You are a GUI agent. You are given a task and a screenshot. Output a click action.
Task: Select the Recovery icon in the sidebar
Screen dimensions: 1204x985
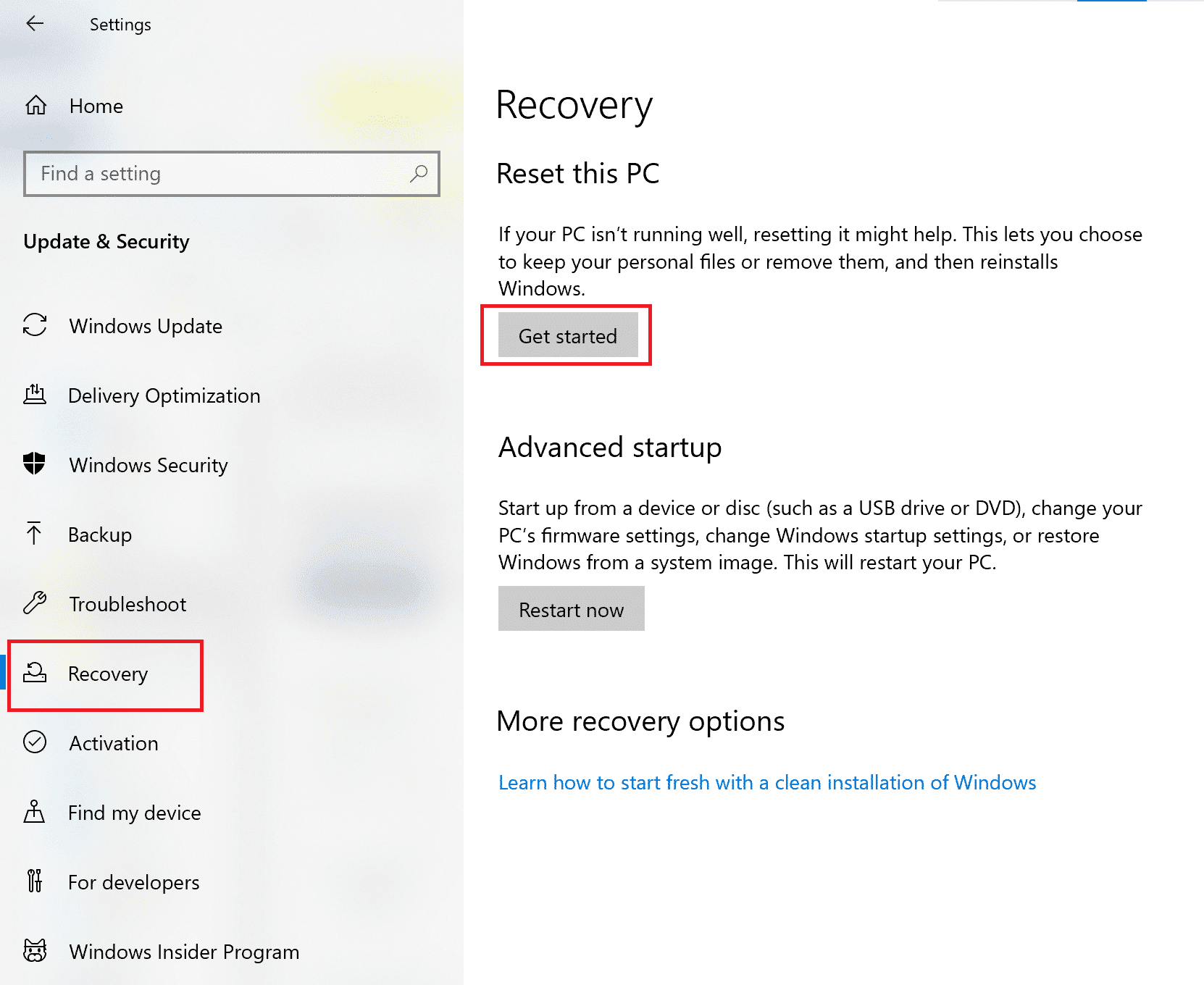pyautogui.click(x=34, y=674)
